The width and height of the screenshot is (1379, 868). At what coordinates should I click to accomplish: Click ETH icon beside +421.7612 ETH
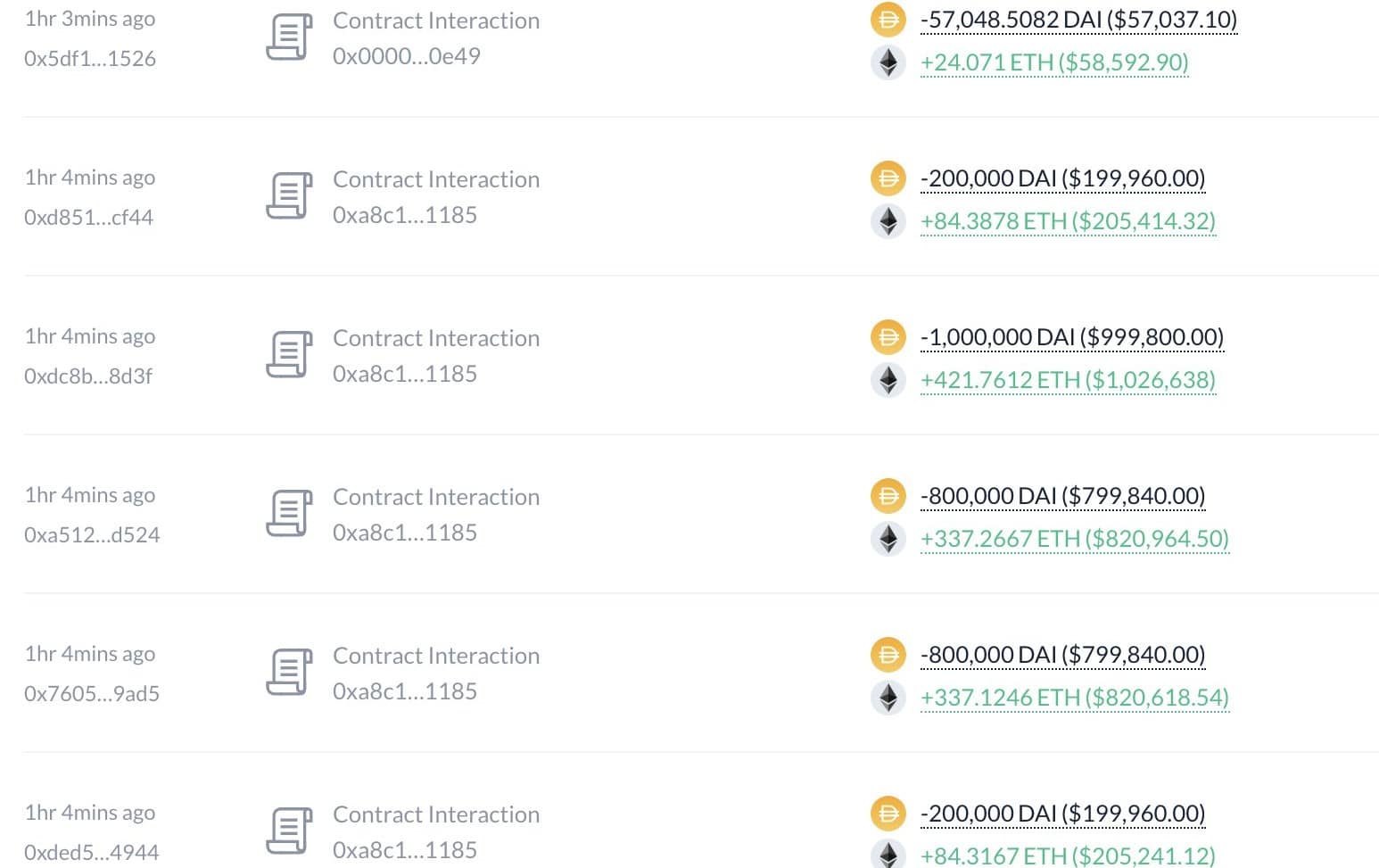pyautogui.click(x=888, y=380)
